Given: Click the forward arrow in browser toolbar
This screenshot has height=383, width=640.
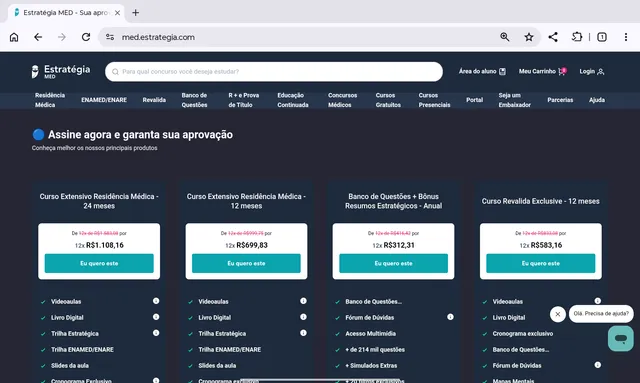Looking at the screenshot, I should pyautogui.click(x=62, y=37).
